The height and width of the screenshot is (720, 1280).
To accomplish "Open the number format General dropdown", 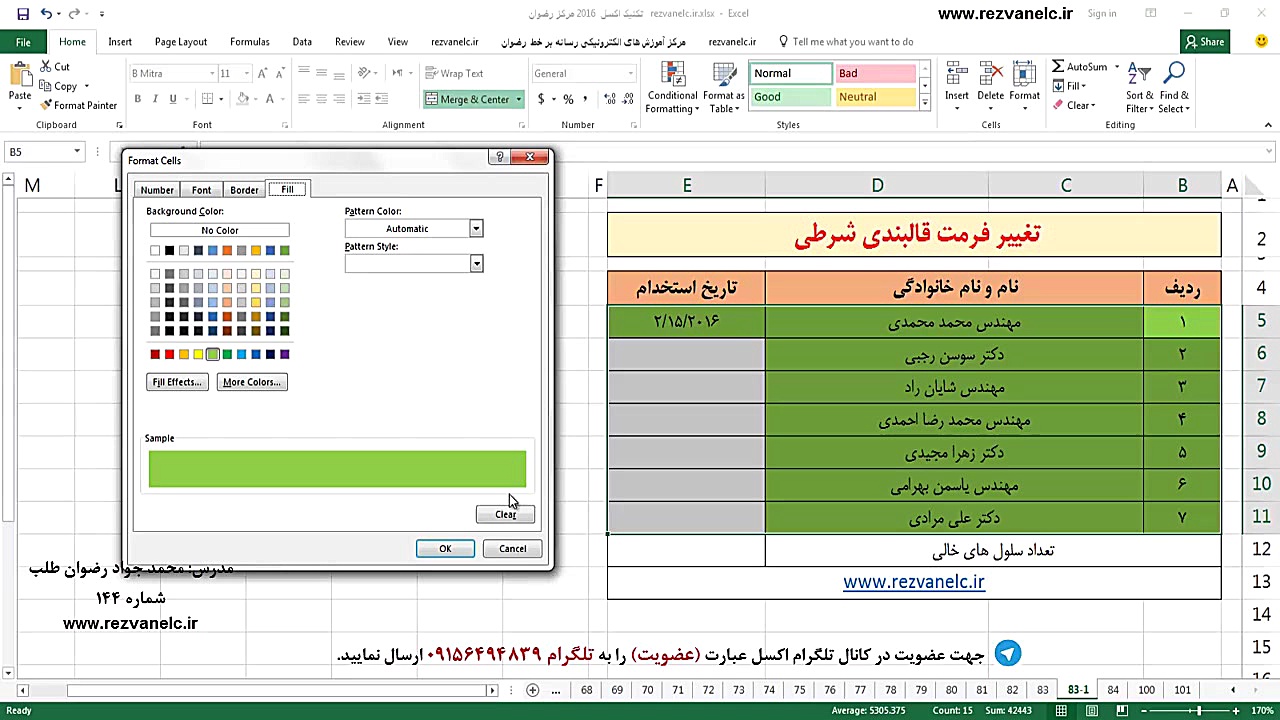I will pyautogui.click(x=629, y=73).
